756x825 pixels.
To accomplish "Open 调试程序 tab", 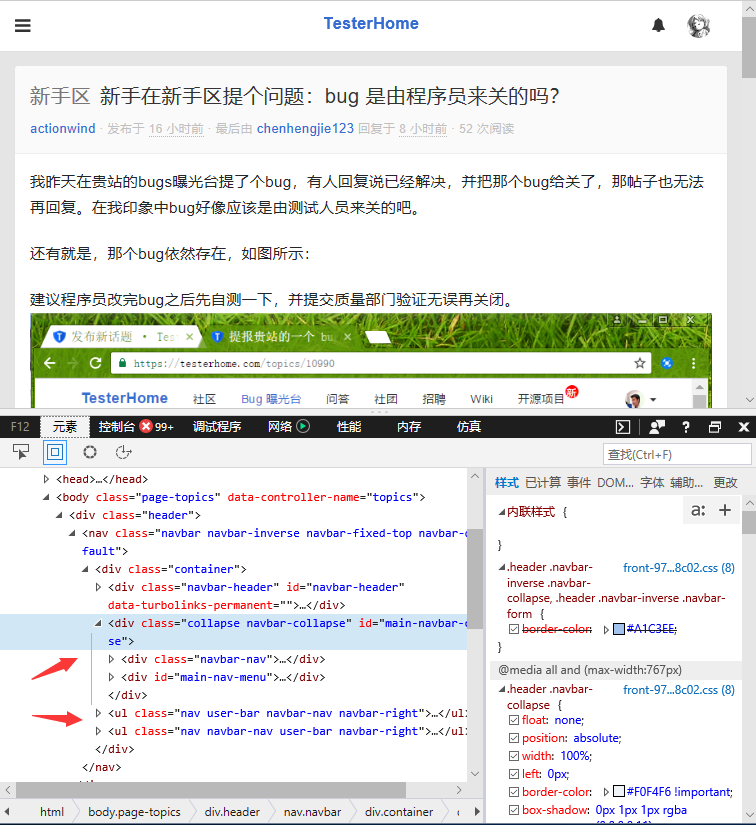I will pyautogui.click(x=217, y=427).
